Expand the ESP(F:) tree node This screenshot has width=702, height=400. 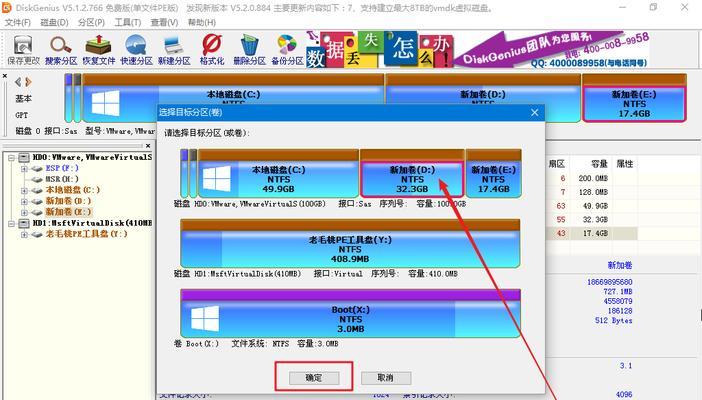[24, 168]
